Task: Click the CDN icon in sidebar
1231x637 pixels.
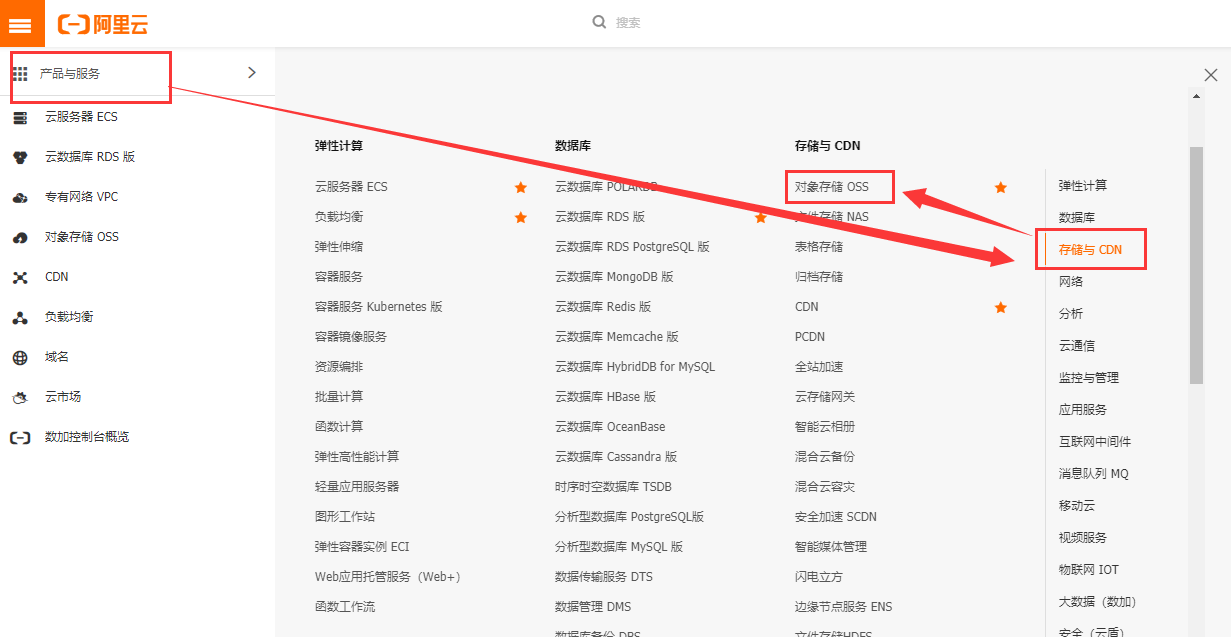Action: click(x=20, y=277)
